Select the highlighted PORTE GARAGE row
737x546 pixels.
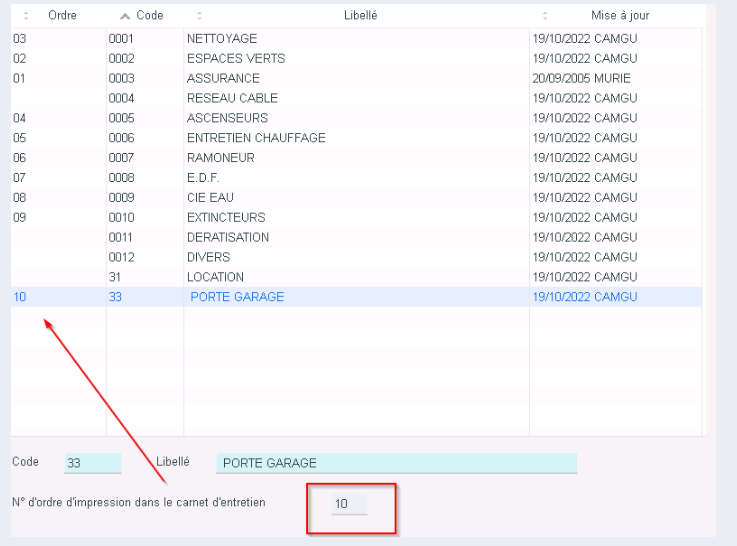[237, 297]
